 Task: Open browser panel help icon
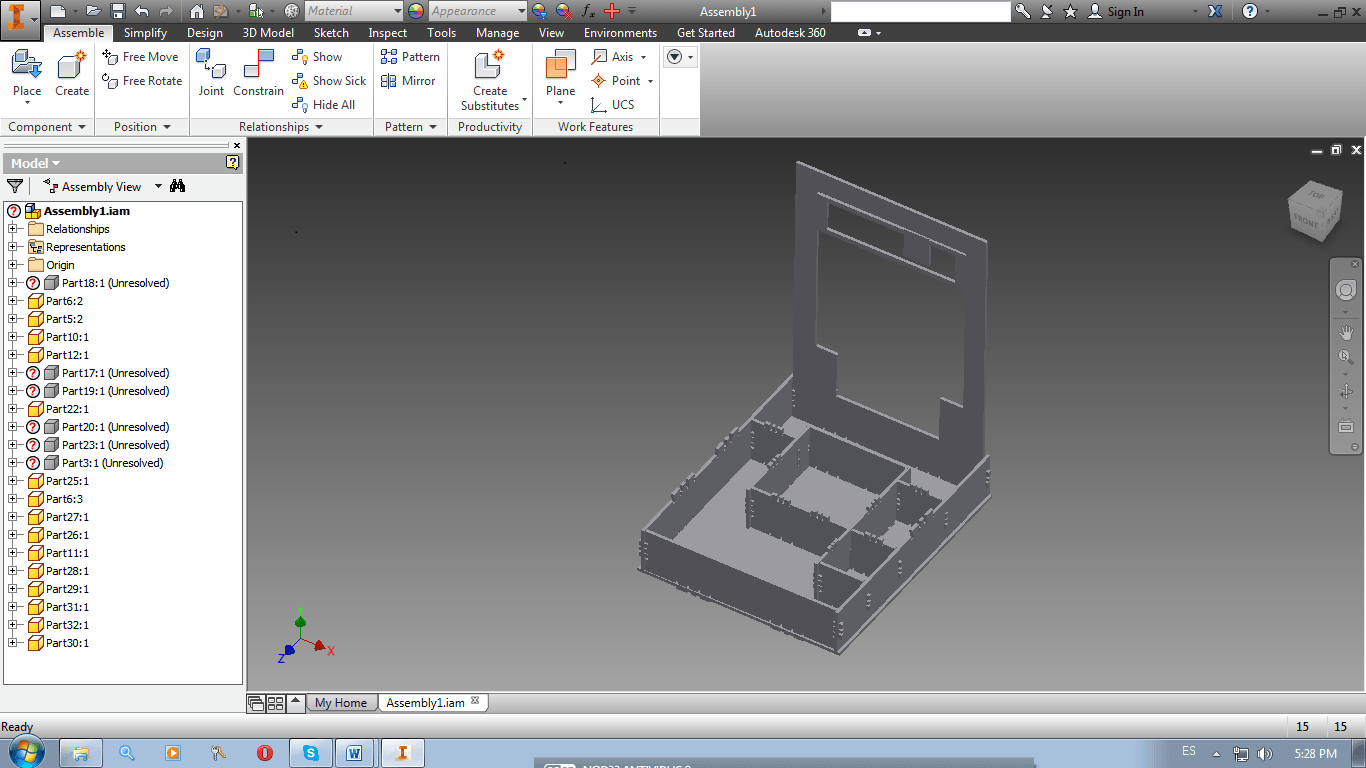233,162
